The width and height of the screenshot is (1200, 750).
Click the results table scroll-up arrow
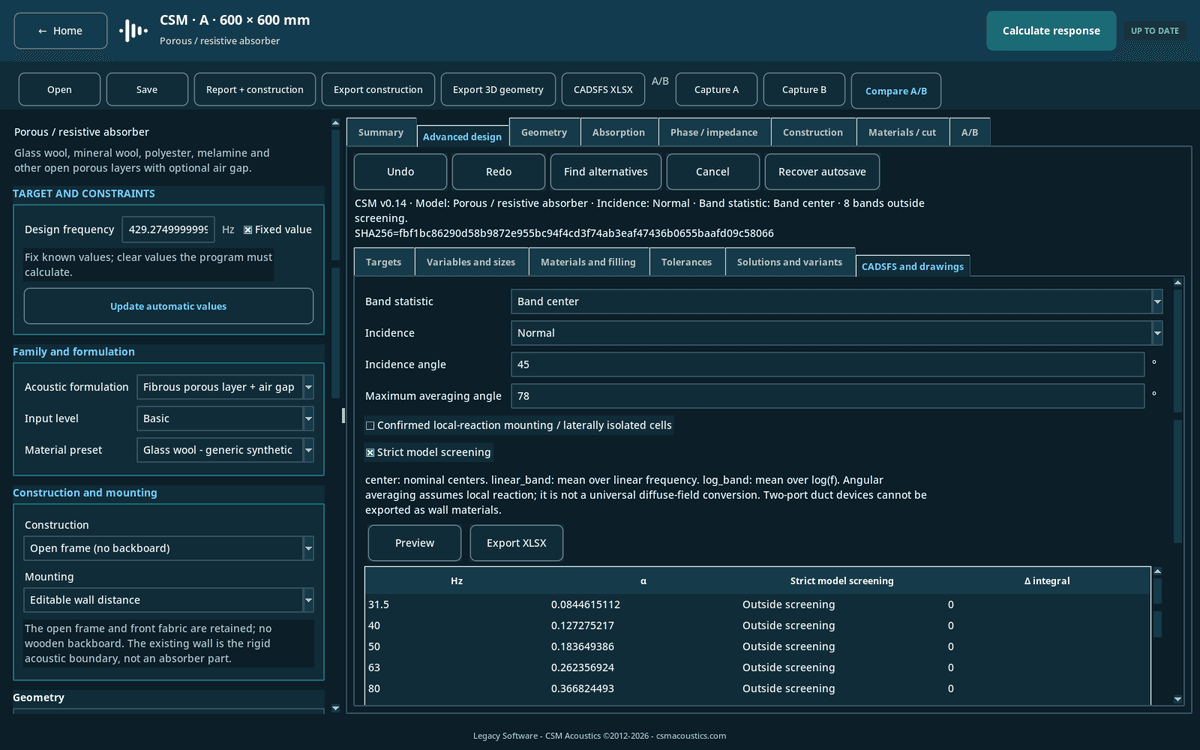coord(1158,572)
